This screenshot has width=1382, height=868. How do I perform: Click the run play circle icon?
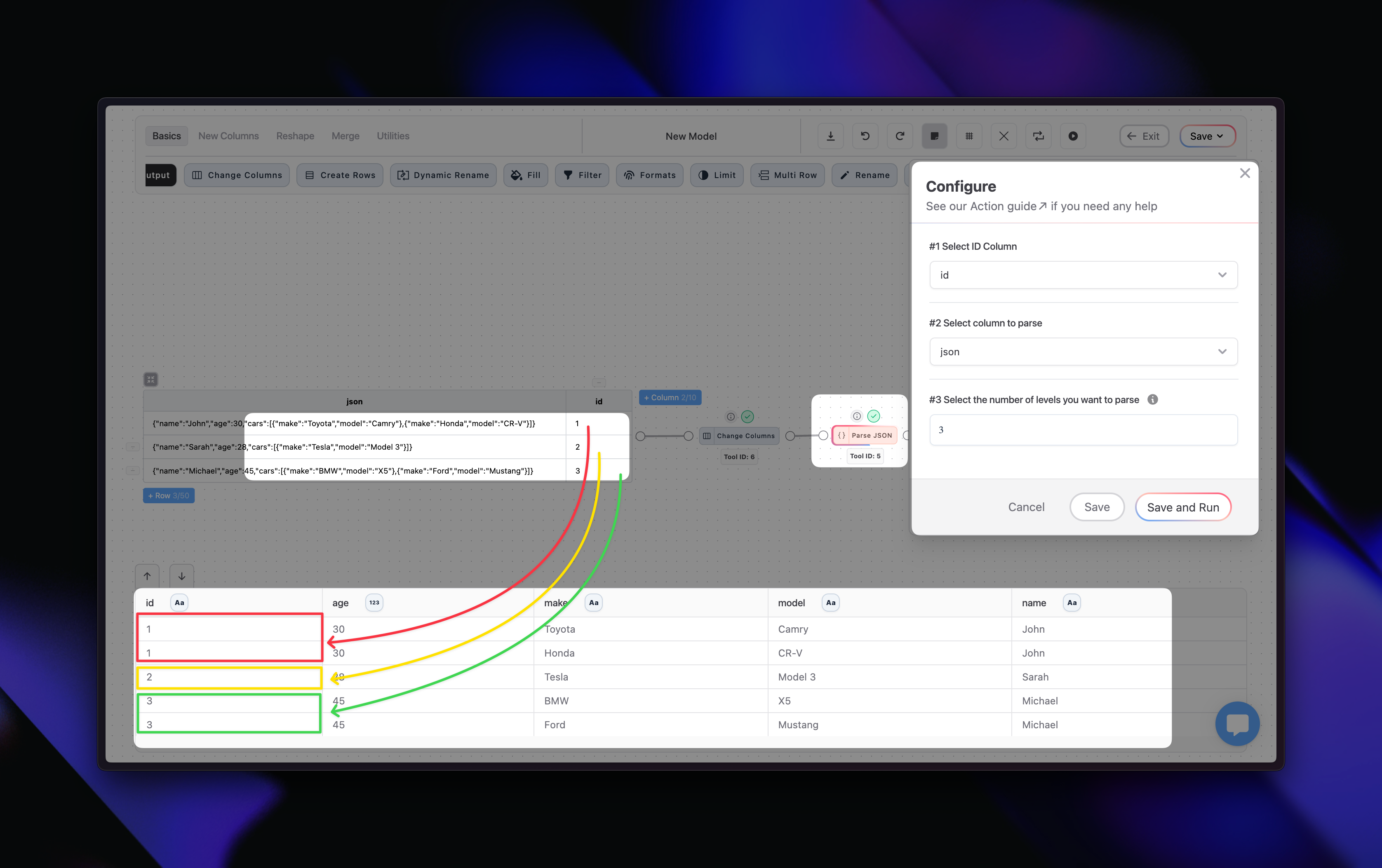[1073, 136]
